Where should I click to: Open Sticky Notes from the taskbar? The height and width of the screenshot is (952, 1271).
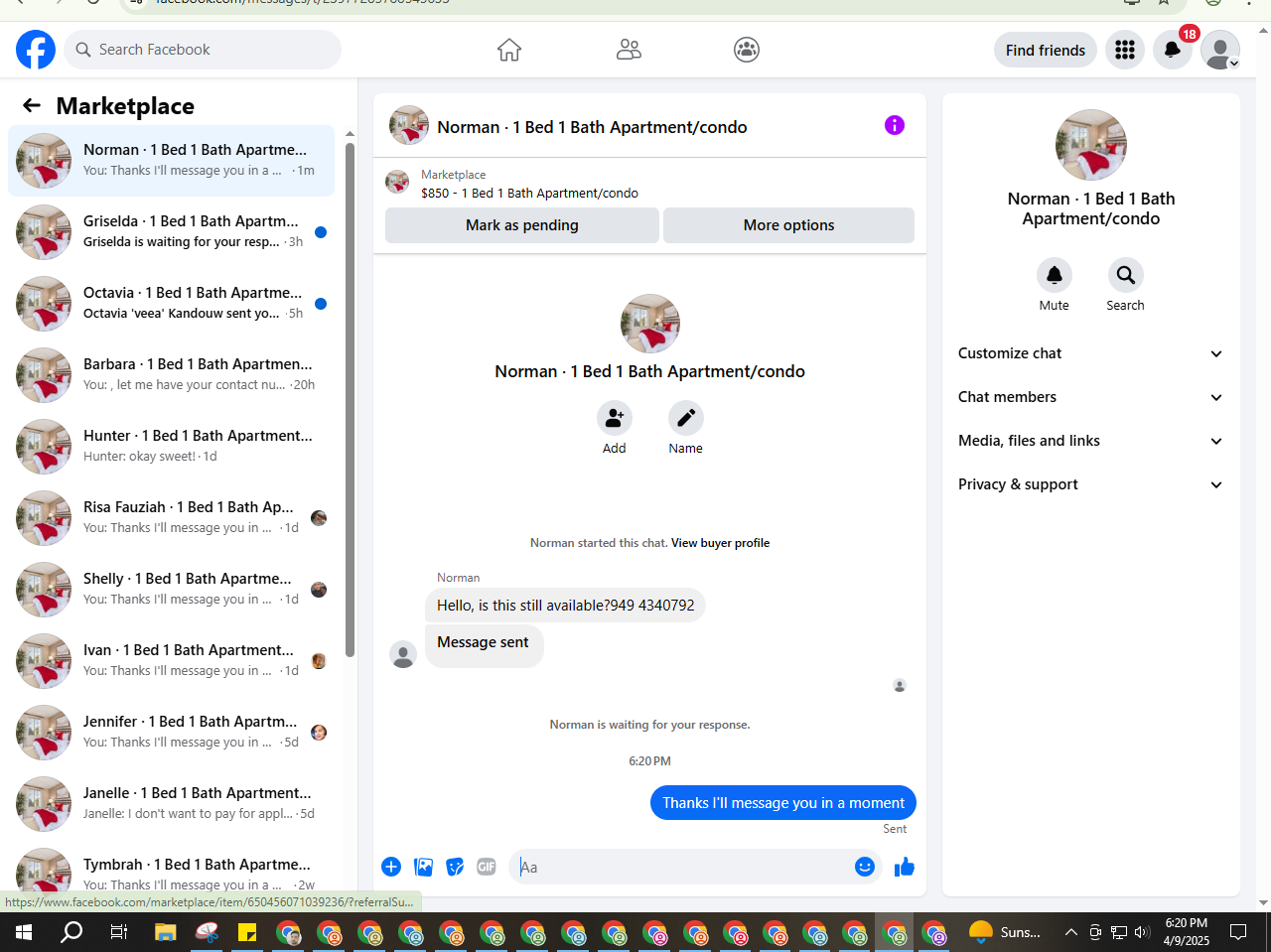click(247, 932)
